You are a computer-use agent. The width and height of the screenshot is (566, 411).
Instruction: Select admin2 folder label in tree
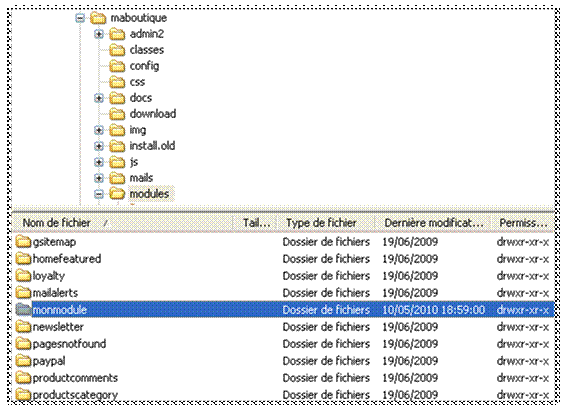[x=147, y=34]
